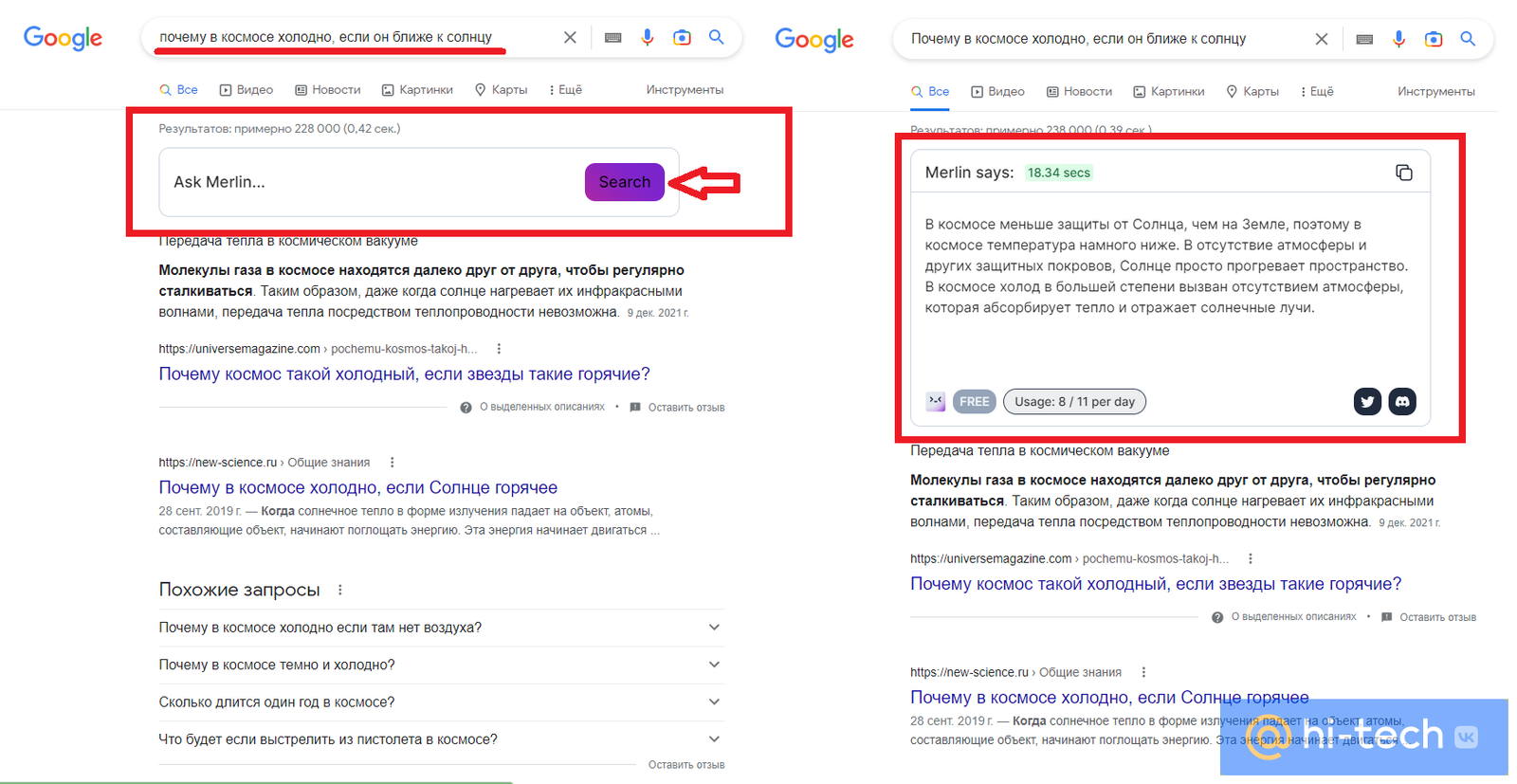Open Merlin Discord link

pyautogui.click(x=1402, y=402)
